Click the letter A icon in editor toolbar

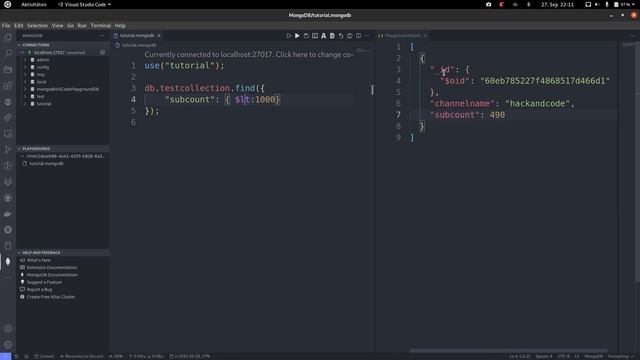pyautogui.click(x=323, y=36)
